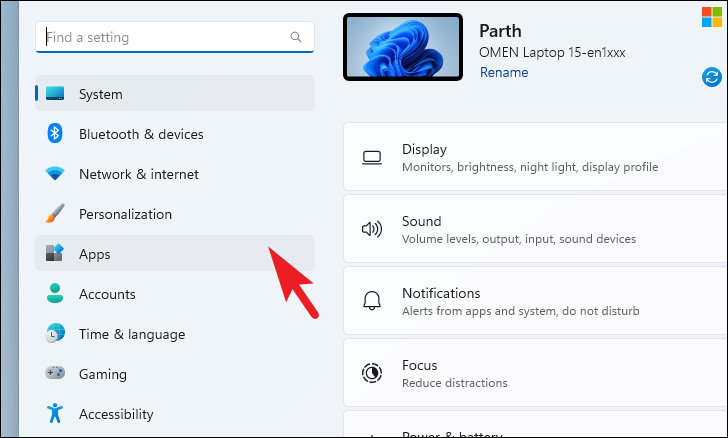Viewport: 728px width, 438px height.
Task: Click the Microsoft logo icon at top right
Action: coord(712,17)
